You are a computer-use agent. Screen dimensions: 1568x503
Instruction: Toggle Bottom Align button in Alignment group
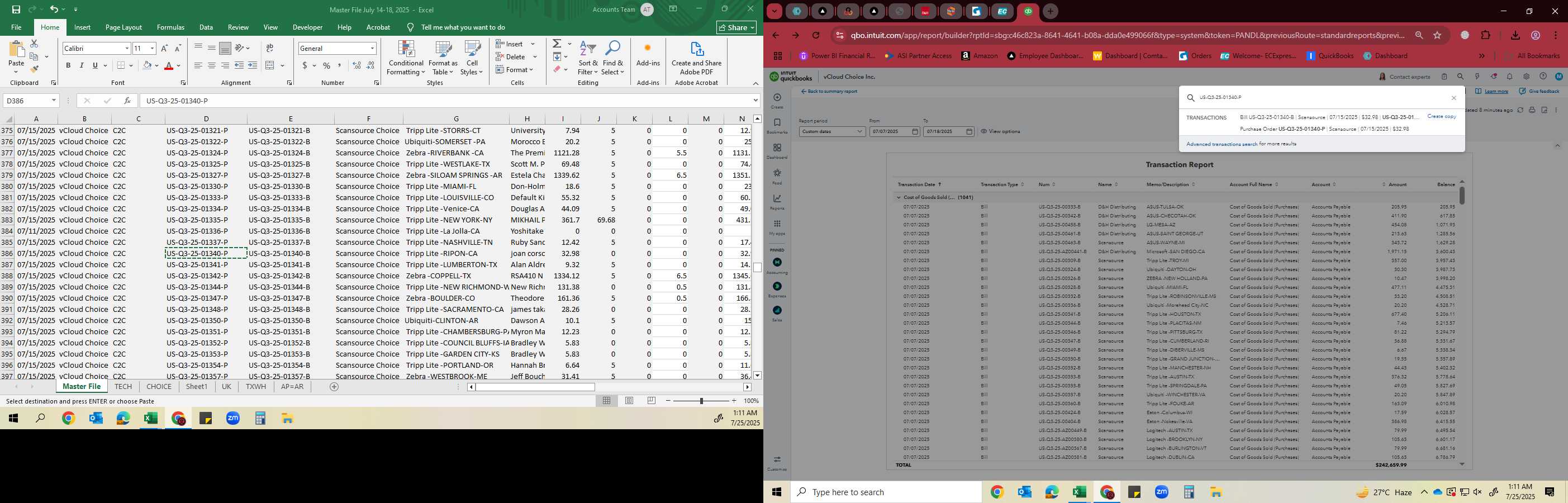tap(225, 48)
